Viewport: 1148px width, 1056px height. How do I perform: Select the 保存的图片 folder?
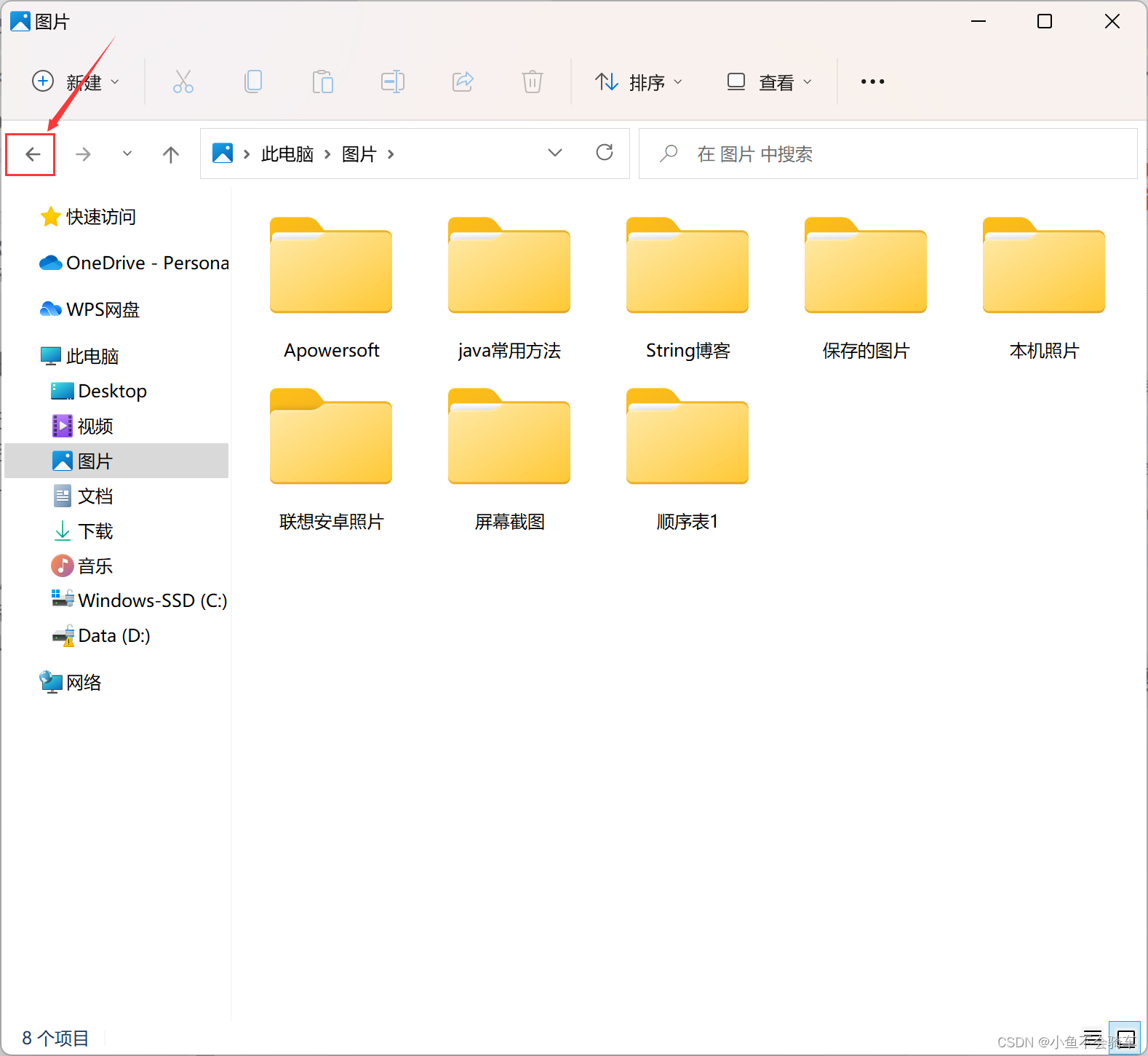(866, 288)
